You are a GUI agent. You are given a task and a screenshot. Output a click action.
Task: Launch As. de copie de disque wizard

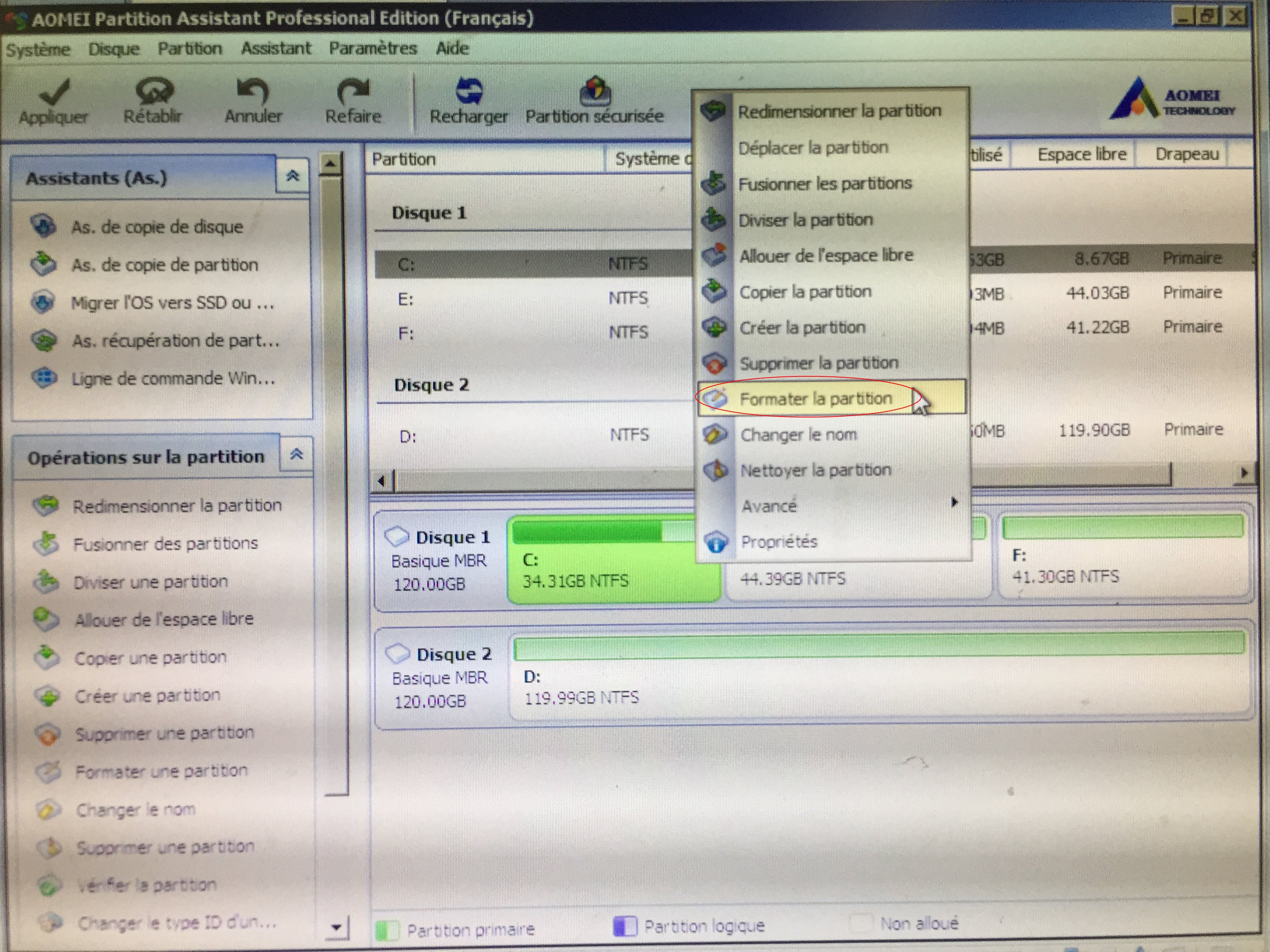coord(157,227)
